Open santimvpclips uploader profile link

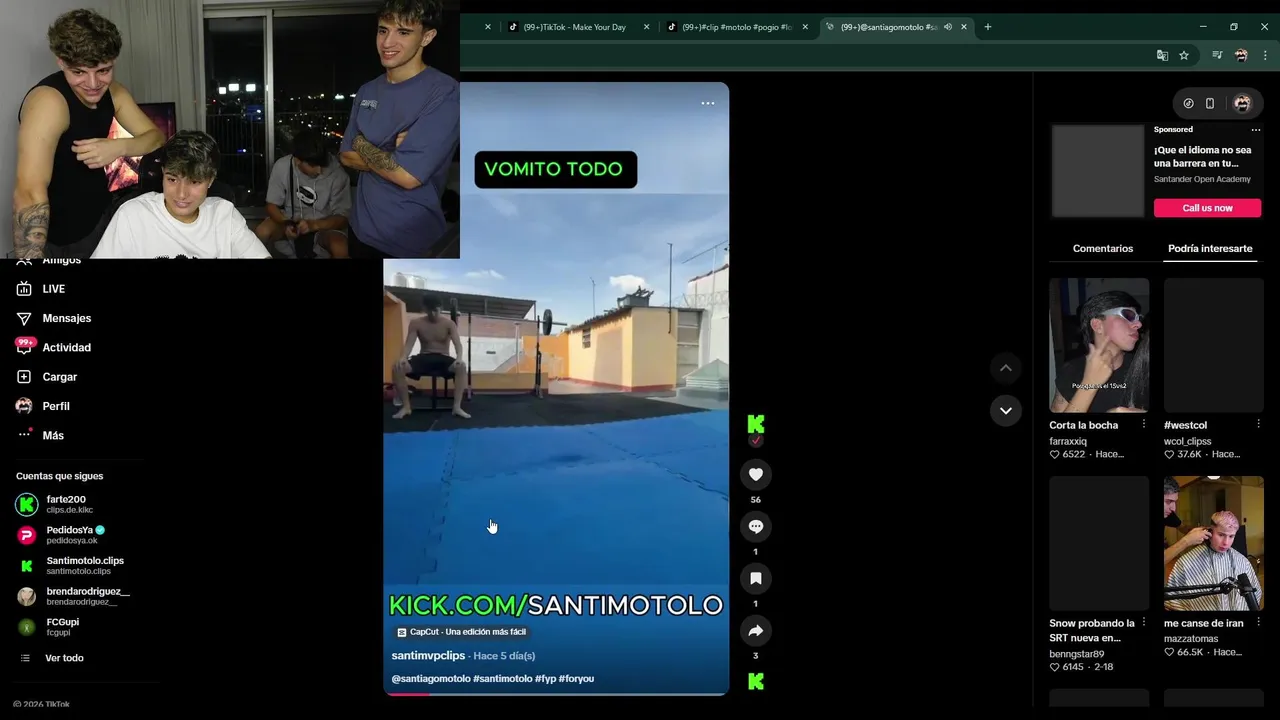click(428, 656)
